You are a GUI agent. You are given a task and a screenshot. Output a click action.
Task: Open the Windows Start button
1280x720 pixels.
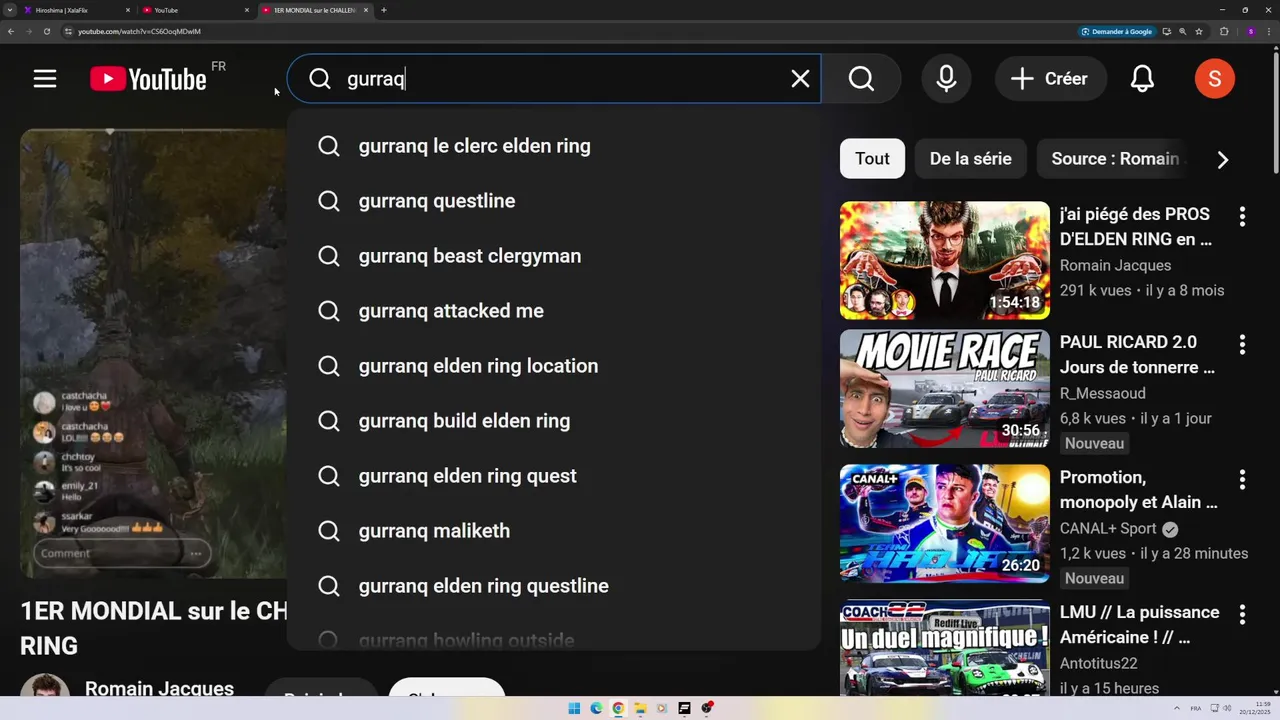click(x=574, y=708)
